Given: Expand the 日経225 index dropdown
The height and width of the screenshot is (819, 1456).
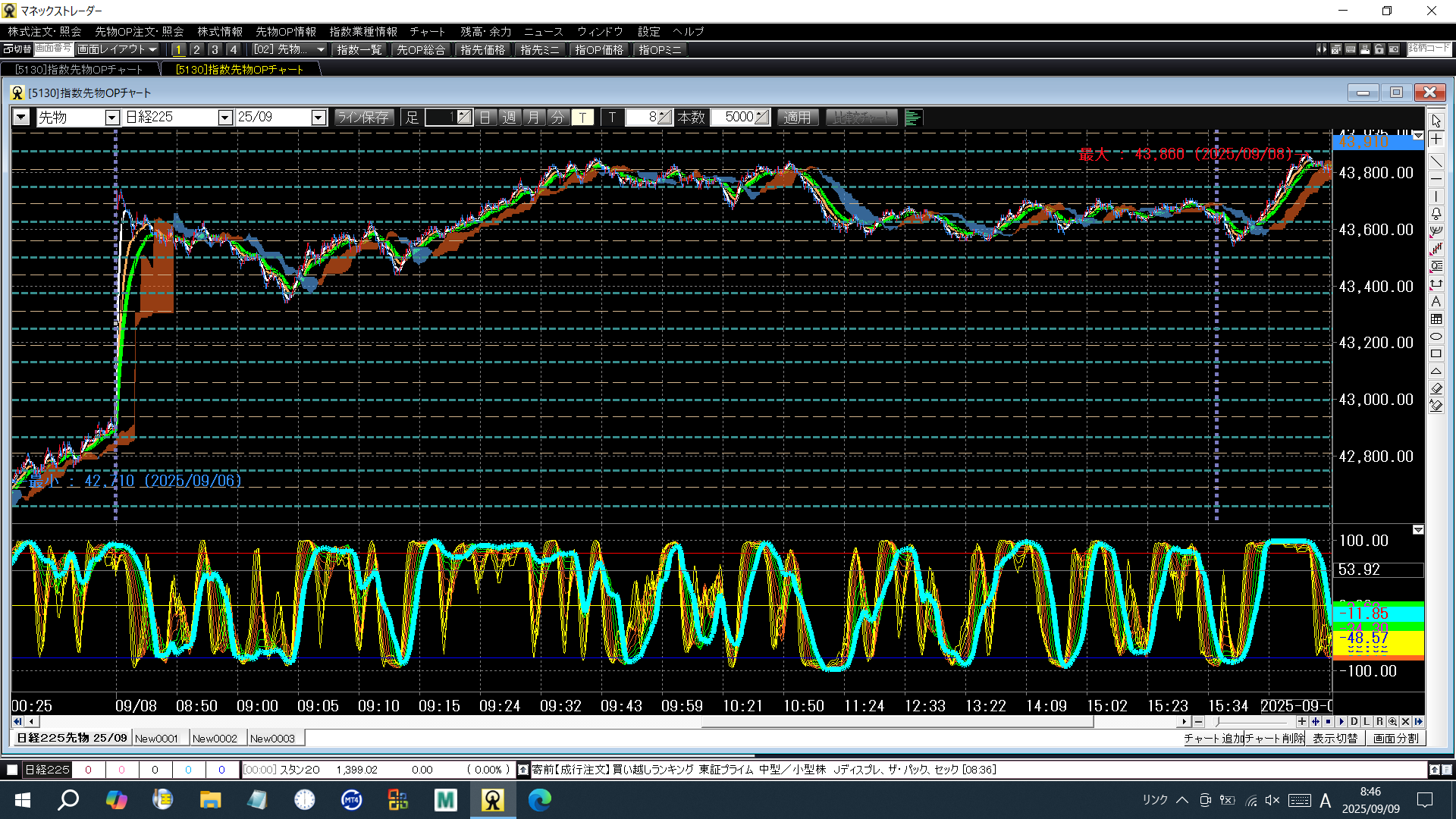Looking at the screenshot, I should (224, 118).
